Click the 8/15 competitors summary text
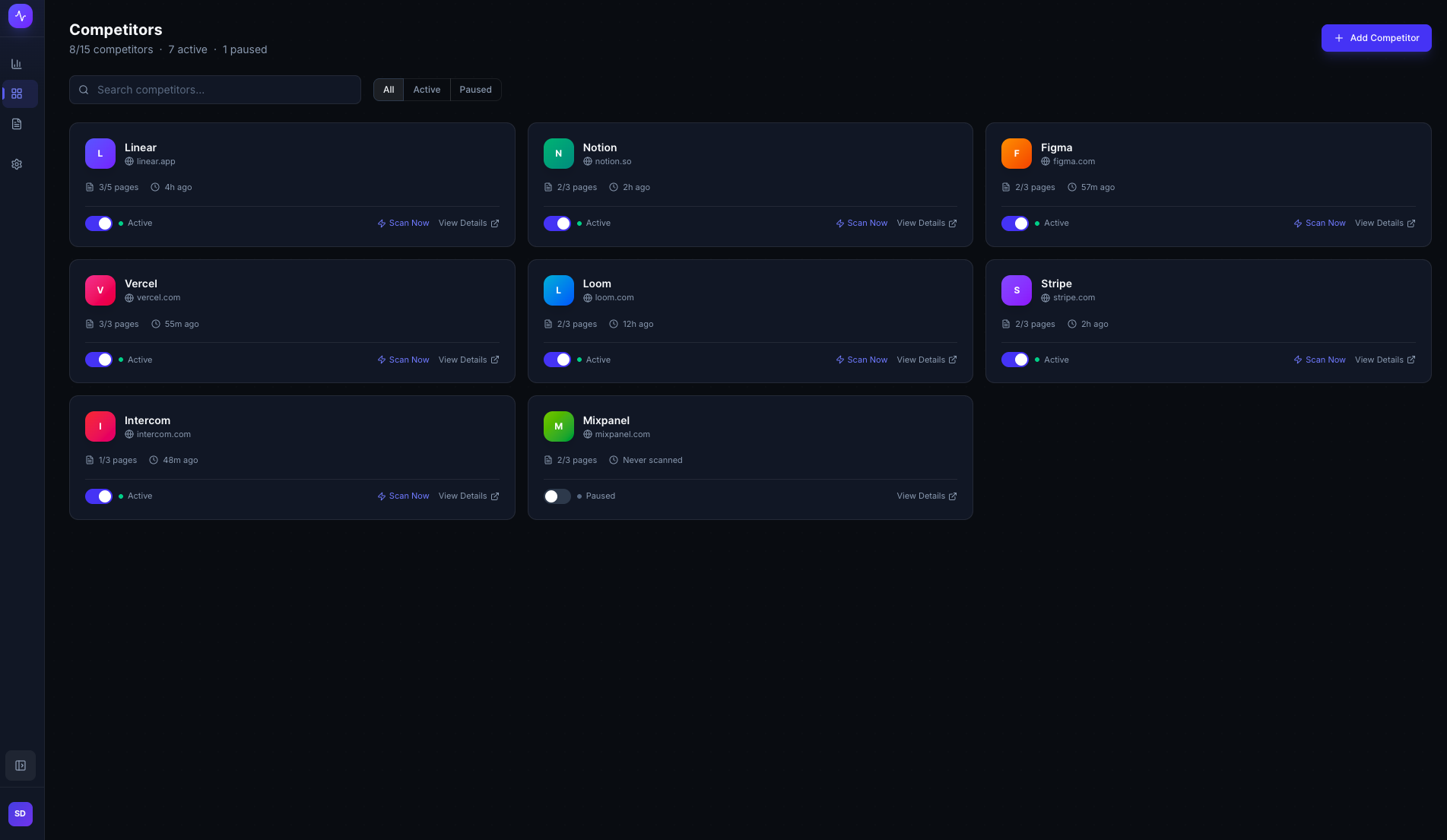The image size is (1447, 840). 111,49
